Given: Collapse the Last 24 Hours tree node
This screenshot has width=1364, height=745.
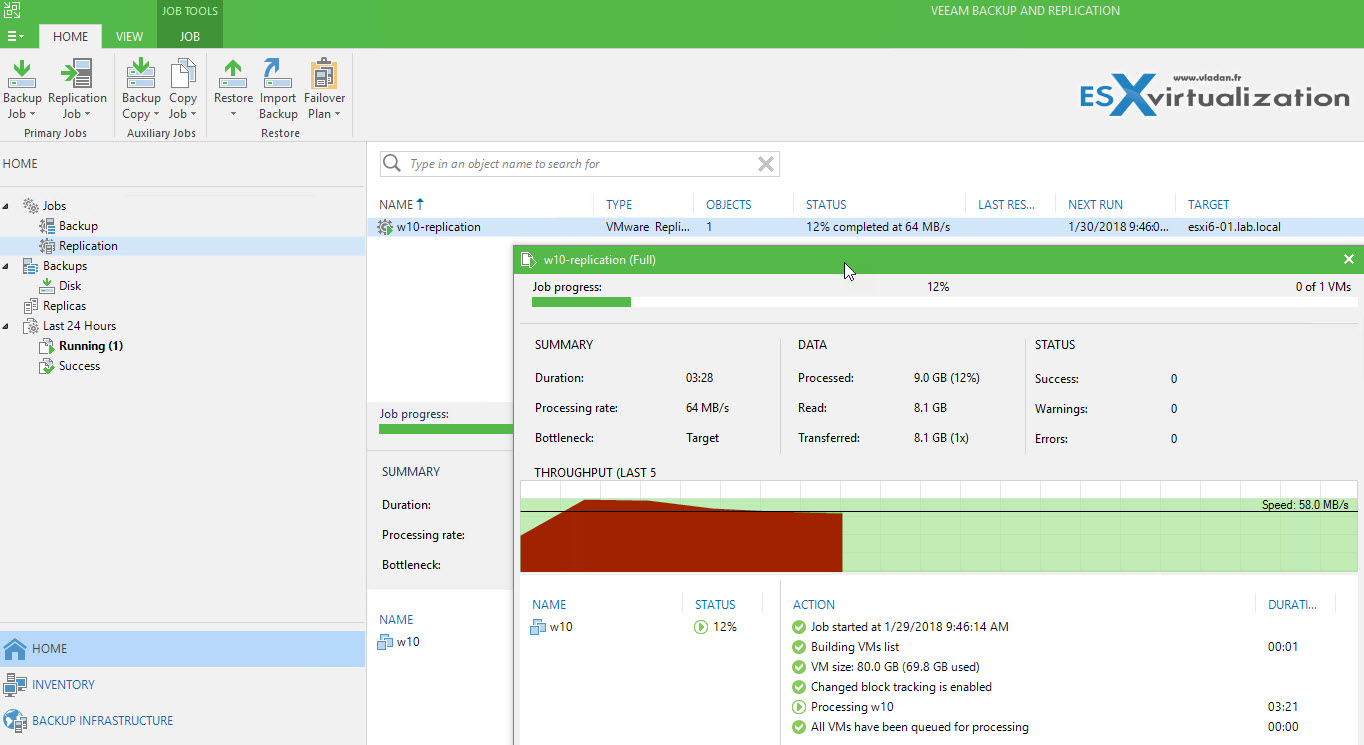Looking at the screenshot, I should point(8,326).
